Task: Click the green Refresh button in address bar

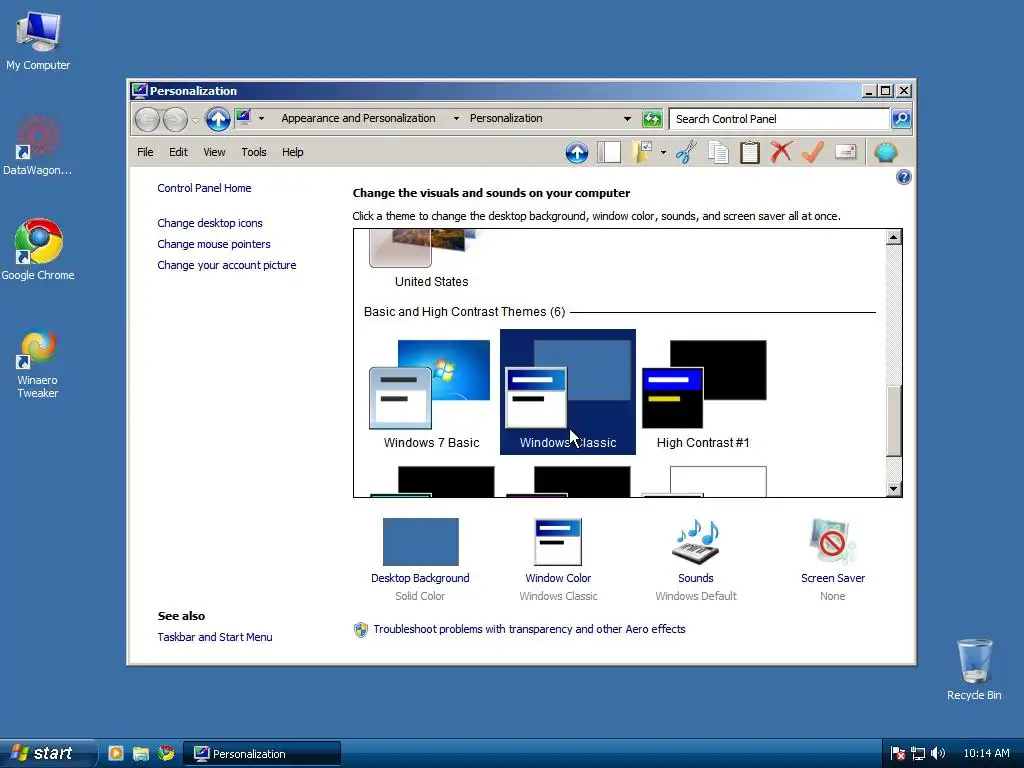Action: [652, 119]
